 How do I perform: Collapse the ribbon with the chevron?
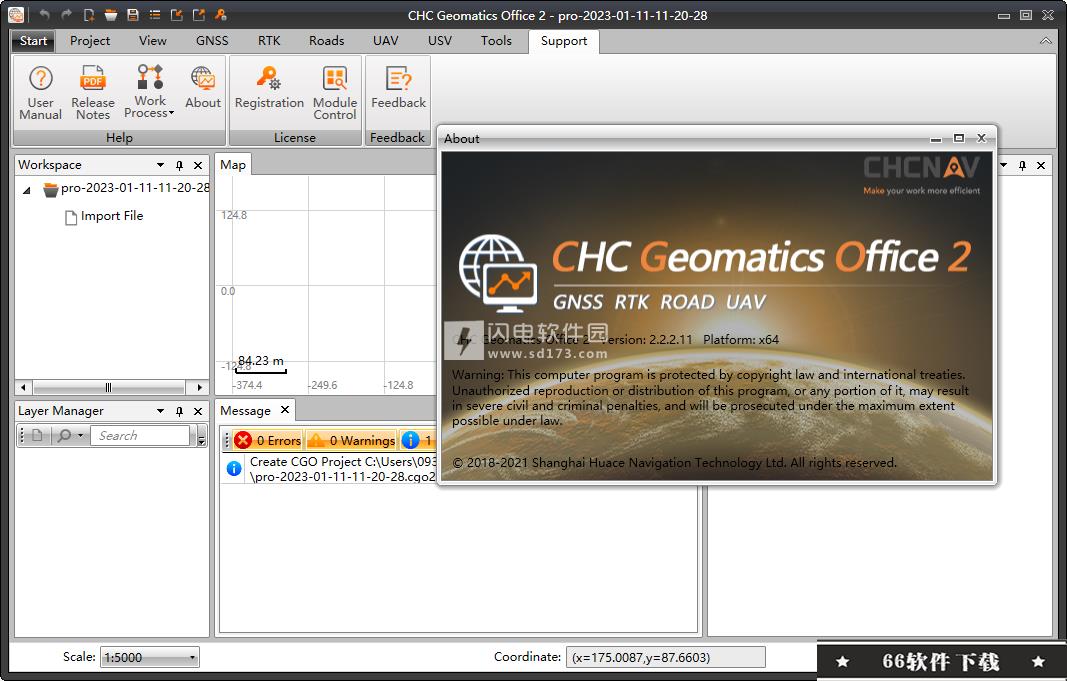(1046, 41)
